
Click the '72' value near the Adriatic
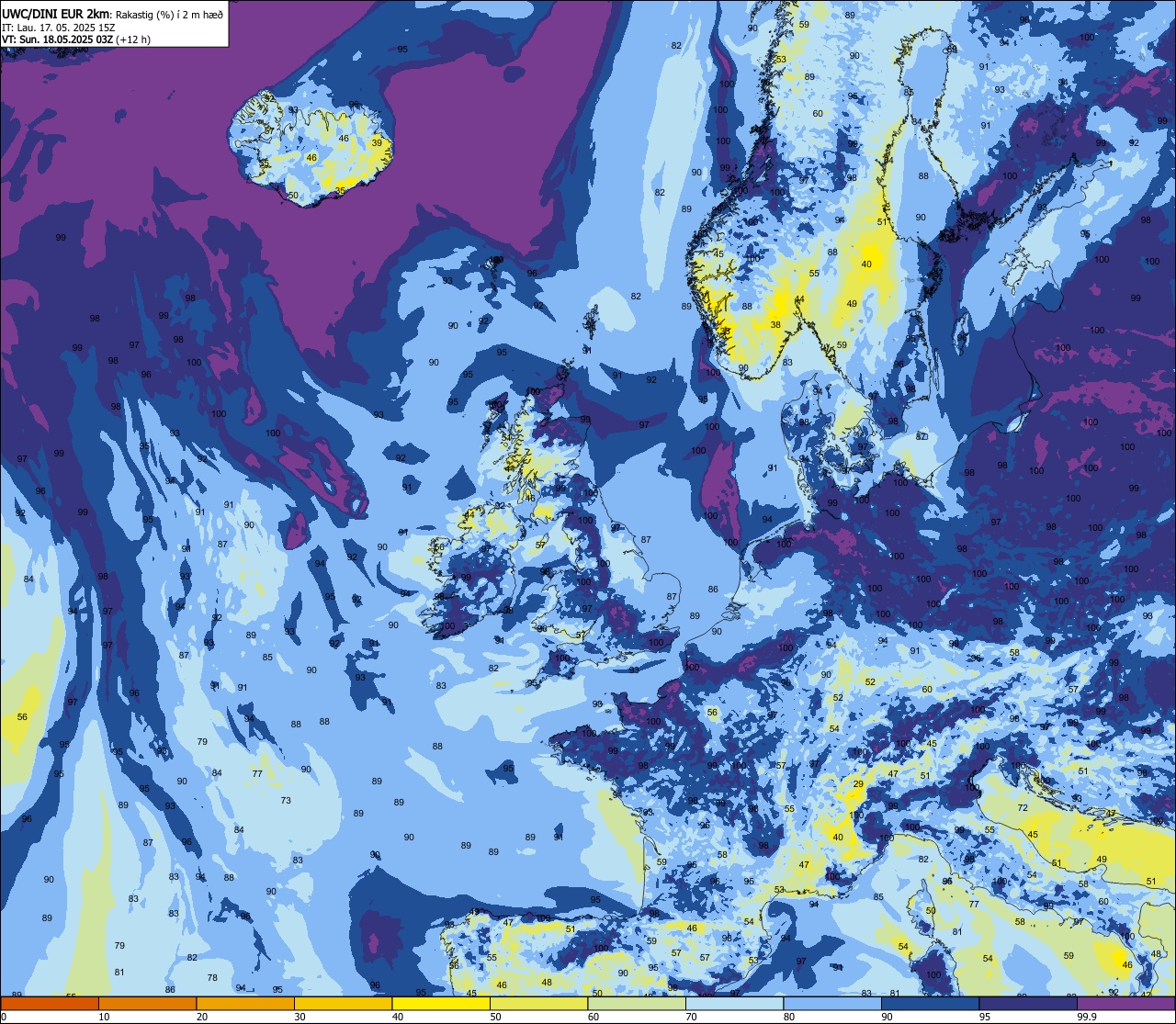(x=1023, y=808)
